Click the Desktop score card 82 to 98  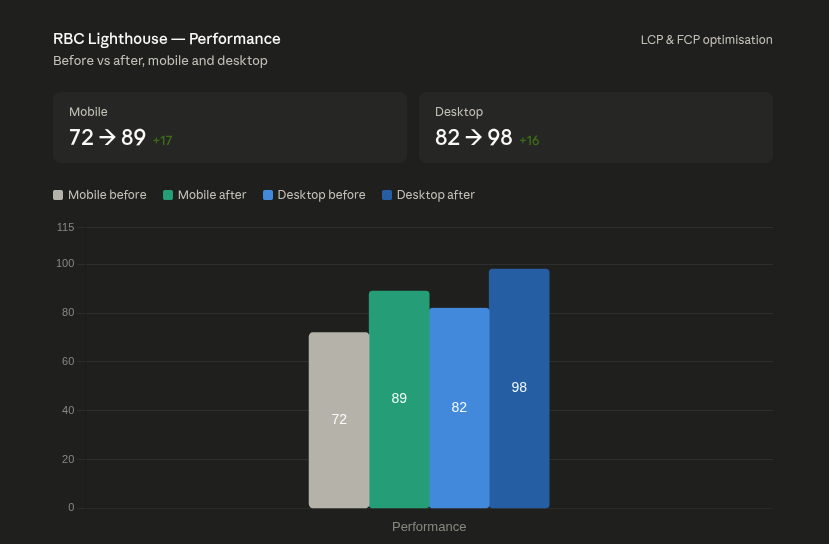(x=596, y=127)
